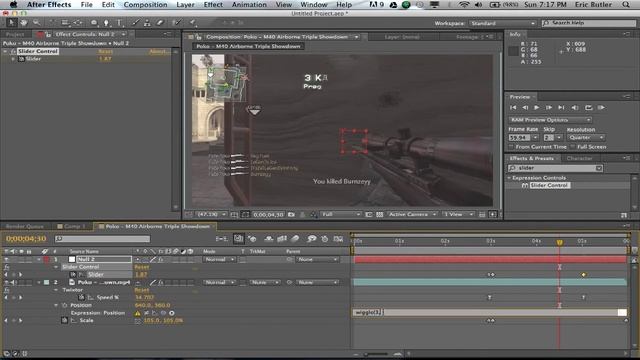The height and width of the screenshot is (360, 640).
Task: Jump to first frame in Preview panel
Action: tap(513, 108)
